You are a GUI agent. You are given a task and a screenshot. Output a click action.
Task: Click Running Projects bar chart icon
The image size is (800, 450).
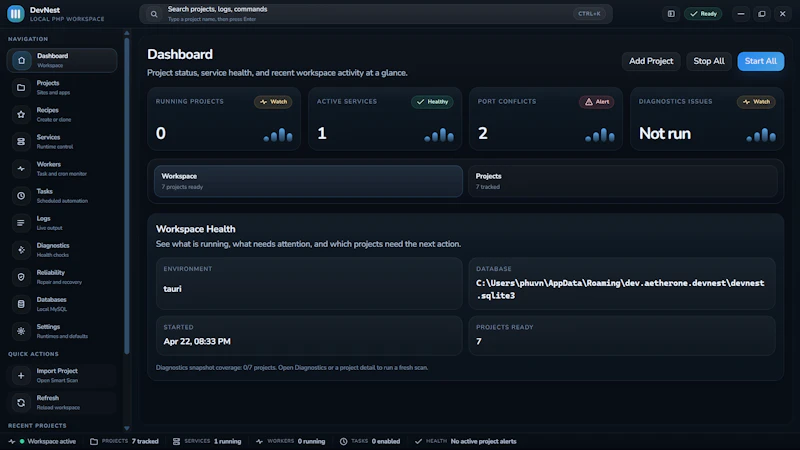pyautogui.click(x=278, y=135)
